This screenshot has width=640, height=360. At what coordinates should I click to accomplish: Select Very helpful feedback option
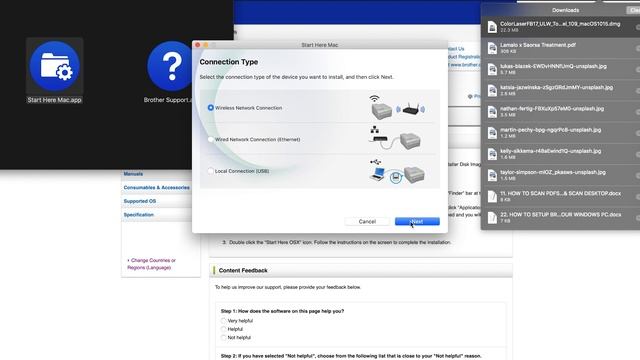(x=223, y=321)
